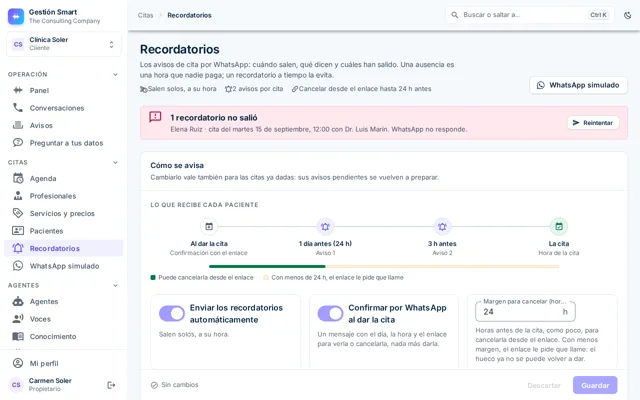The height and width of the screenshot is (400, 640).
Task: Click the CS avatar of Clínica Soler
Action: [x=18, y=44]
